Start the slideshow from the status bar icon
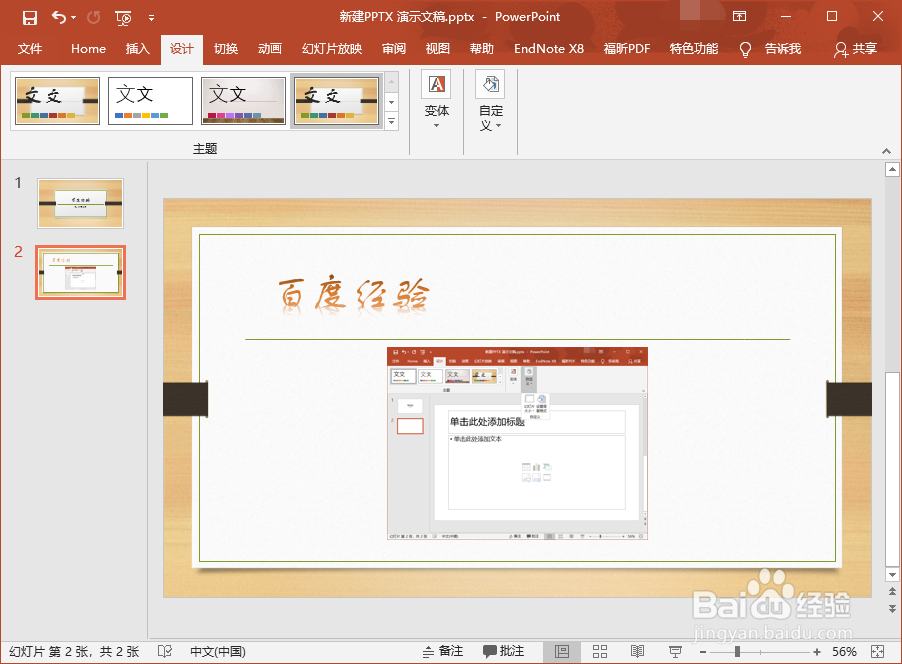This screenshot has height=664, width=902. pyautogui.click(x=677, y=651)
